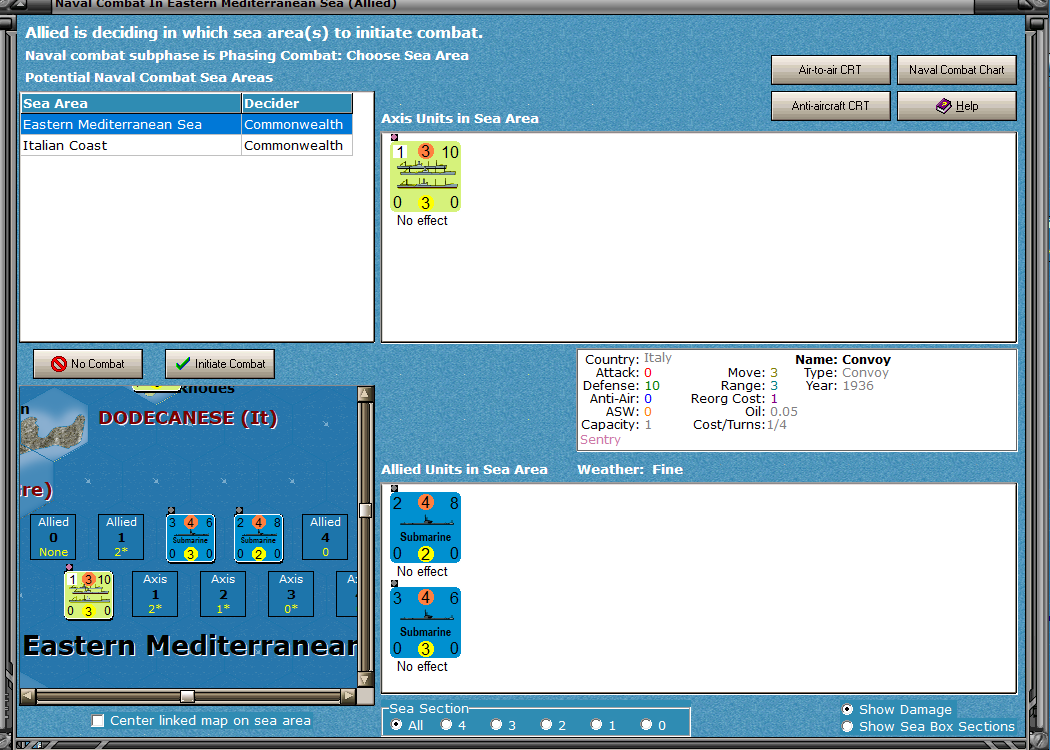1050x750 pixels.
Task: Select Show Sea Box Sections option
Action: (x=848, y=727)
